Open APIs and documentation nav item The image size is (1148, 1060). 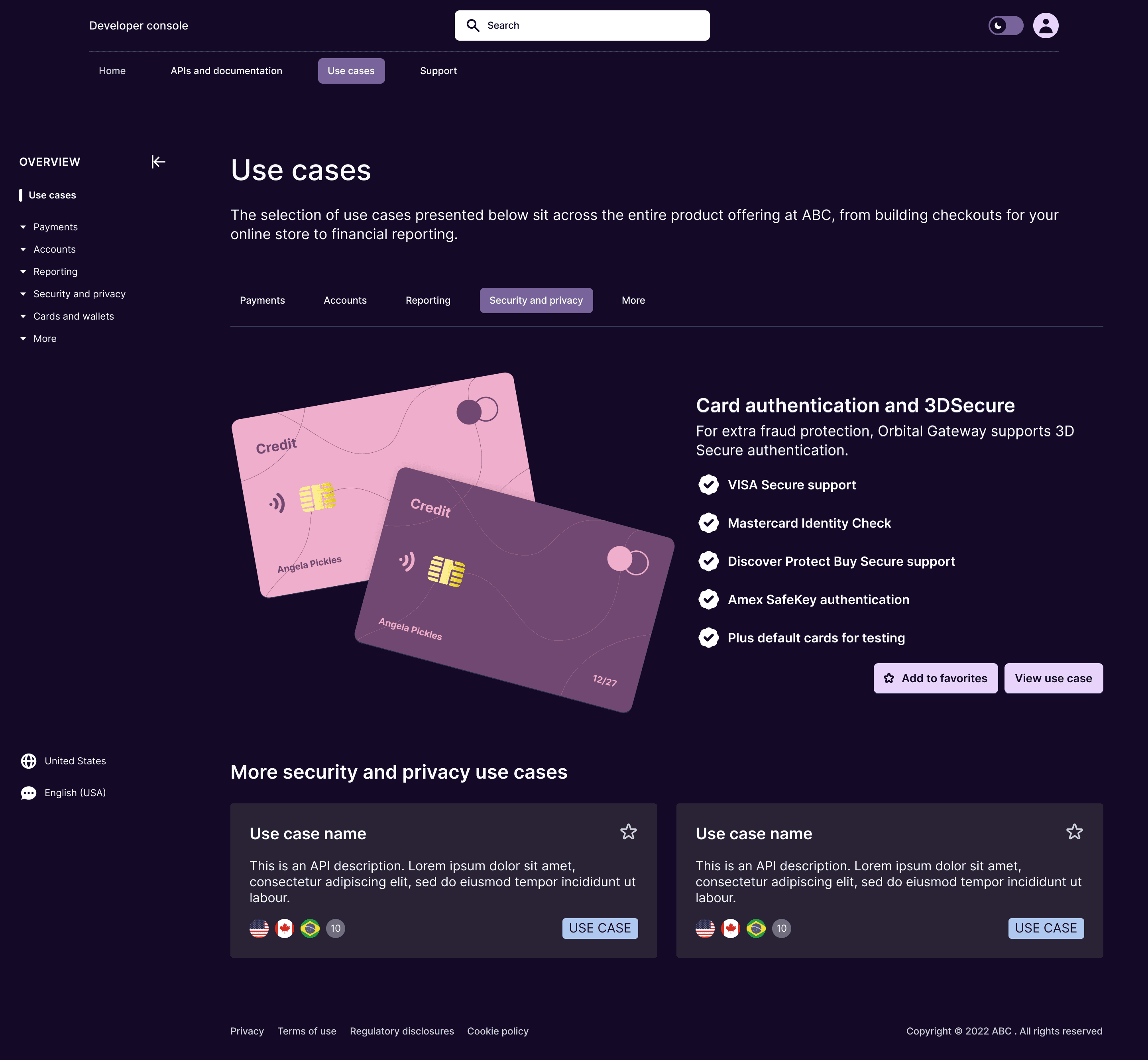pyautogui.click(x=226, y=71)
